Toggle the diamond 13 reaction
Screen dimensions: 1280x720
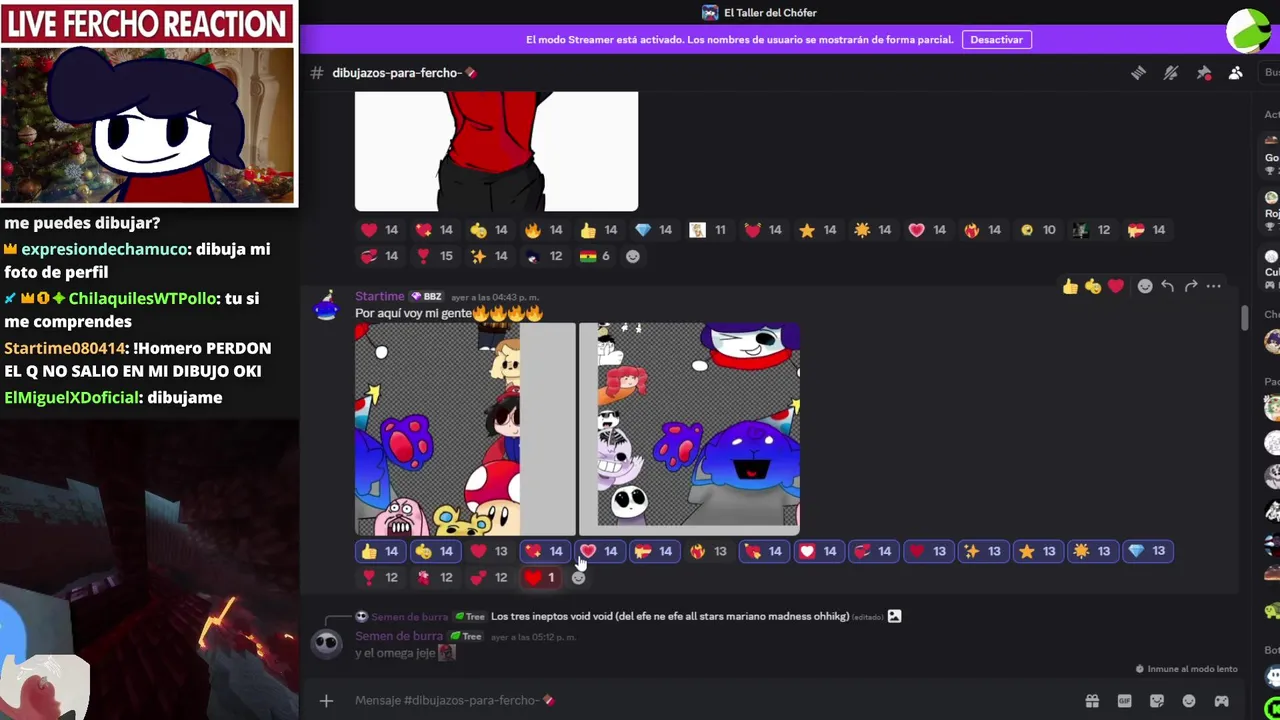click(x=1146, y=551)
